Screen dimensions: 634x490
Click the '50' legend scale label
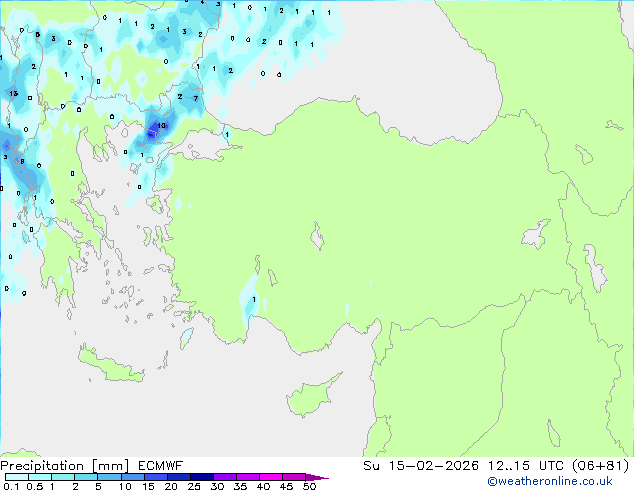309,486
